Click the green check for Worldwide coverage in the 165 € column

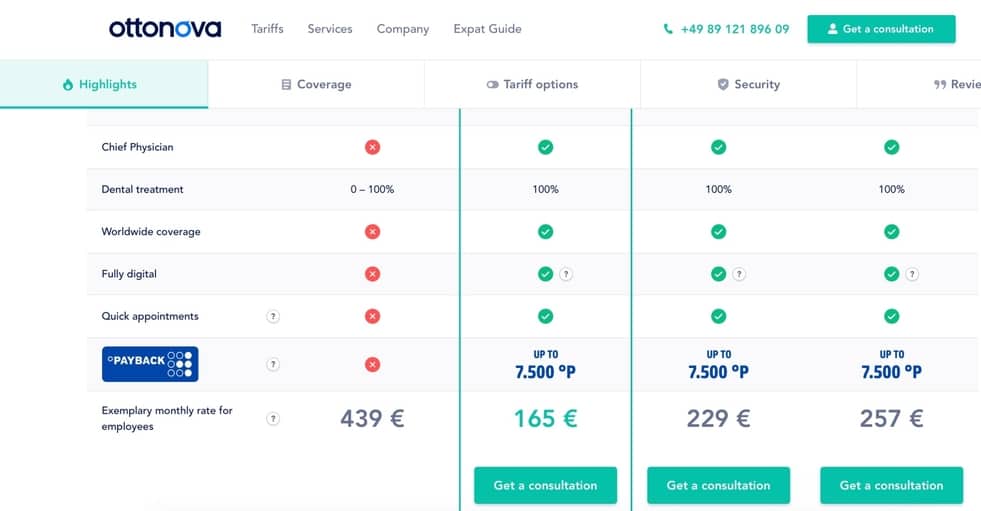click(x=545, y=231)
